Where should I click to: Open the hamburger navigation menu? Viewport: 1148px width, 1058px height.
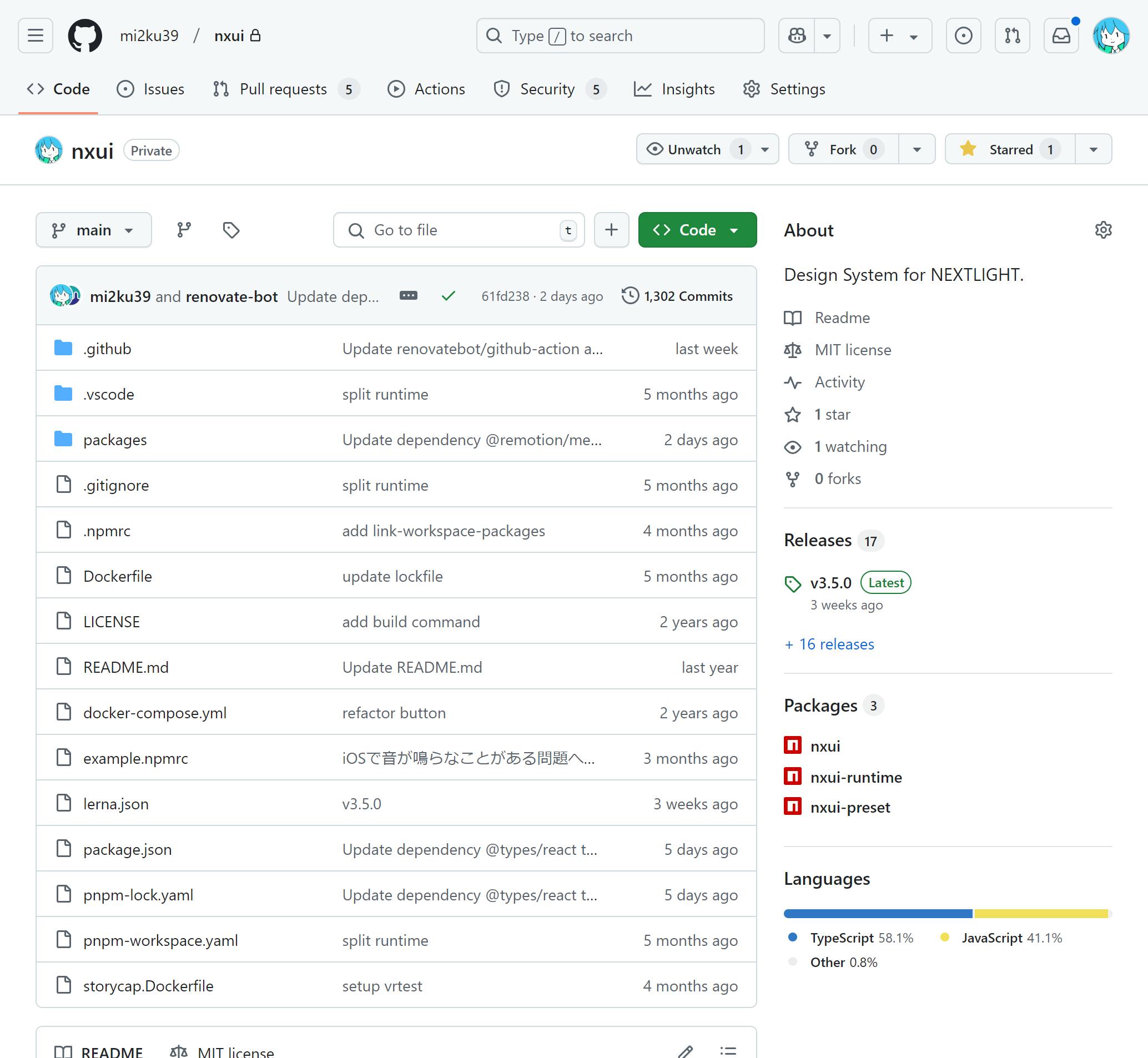pyautogui.click(x=36, y=36)
